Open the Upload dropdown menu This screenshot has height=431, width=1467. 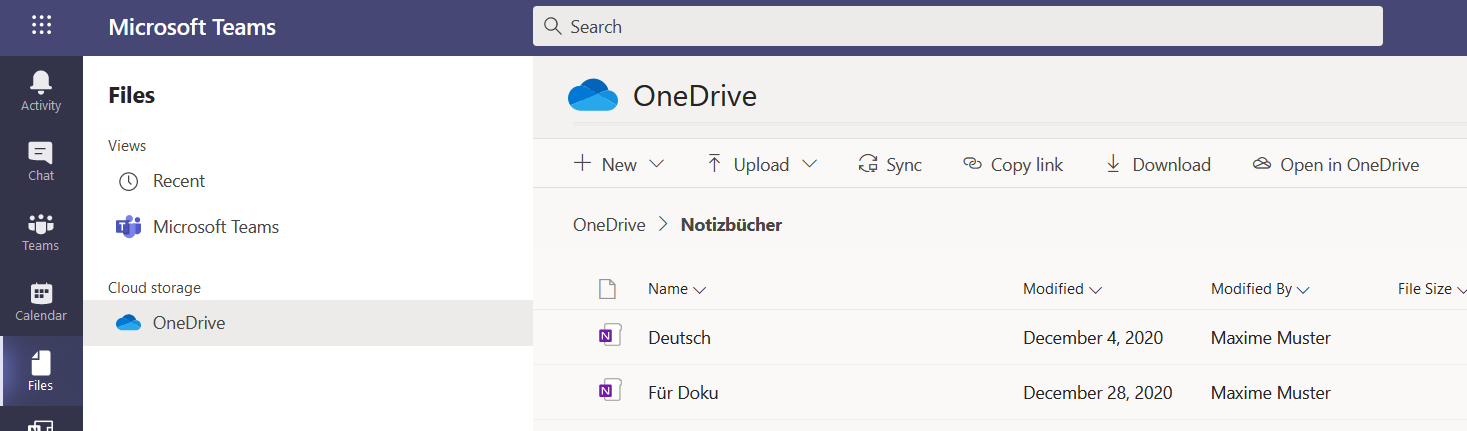click(762, 164)
